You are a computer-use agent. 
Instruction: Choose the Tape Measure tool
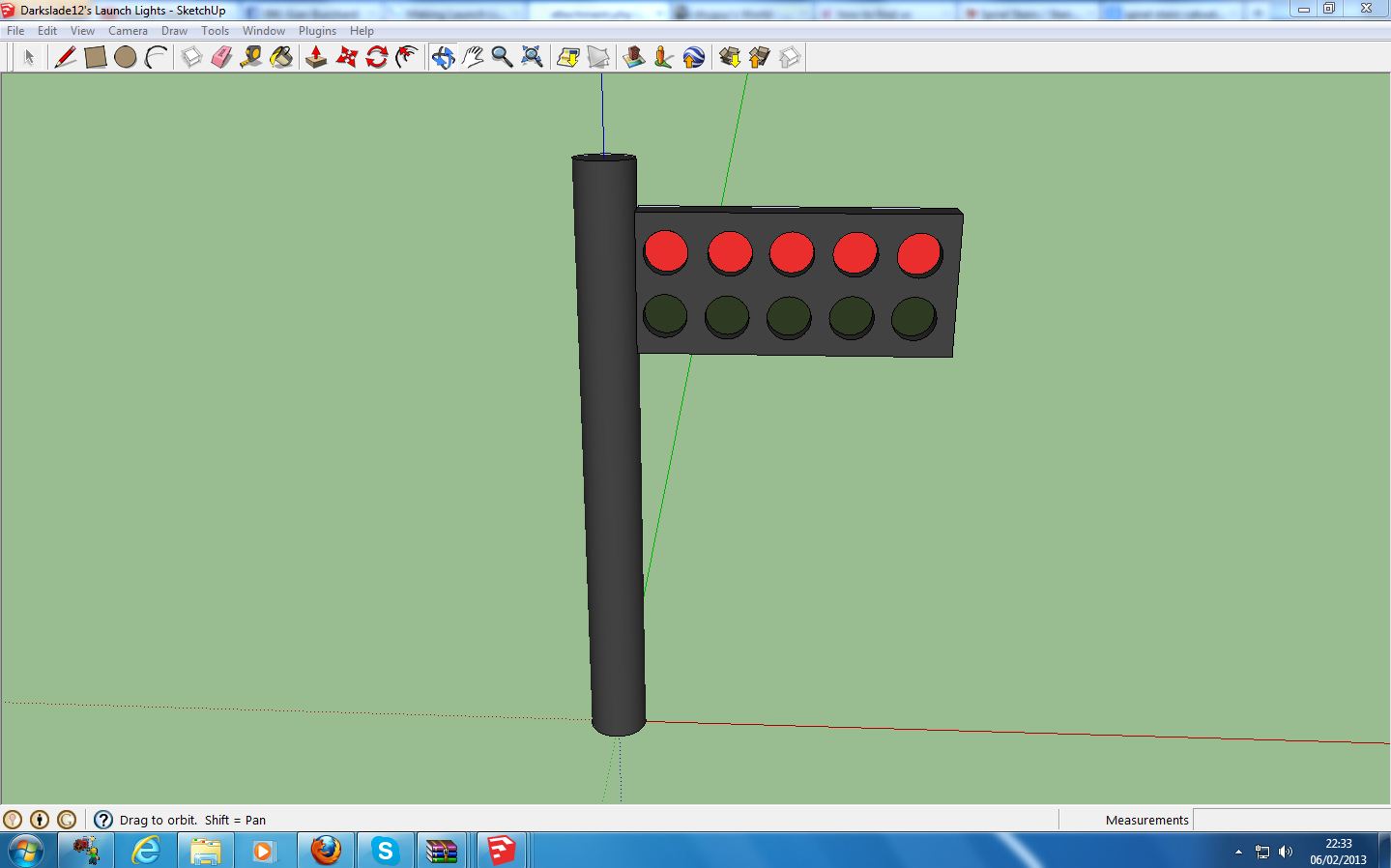(x=251, y=58)
